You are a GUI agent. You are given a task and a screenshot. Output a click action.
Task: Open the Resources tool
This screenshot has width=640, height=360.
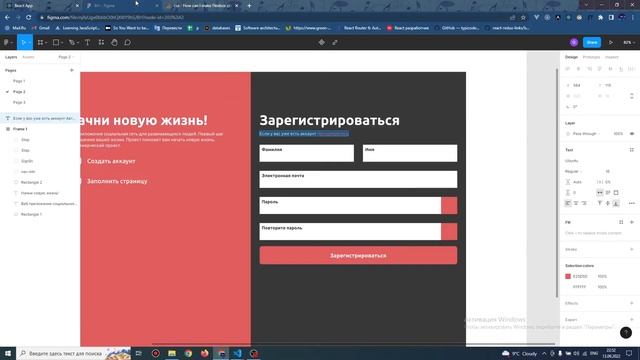101,42
